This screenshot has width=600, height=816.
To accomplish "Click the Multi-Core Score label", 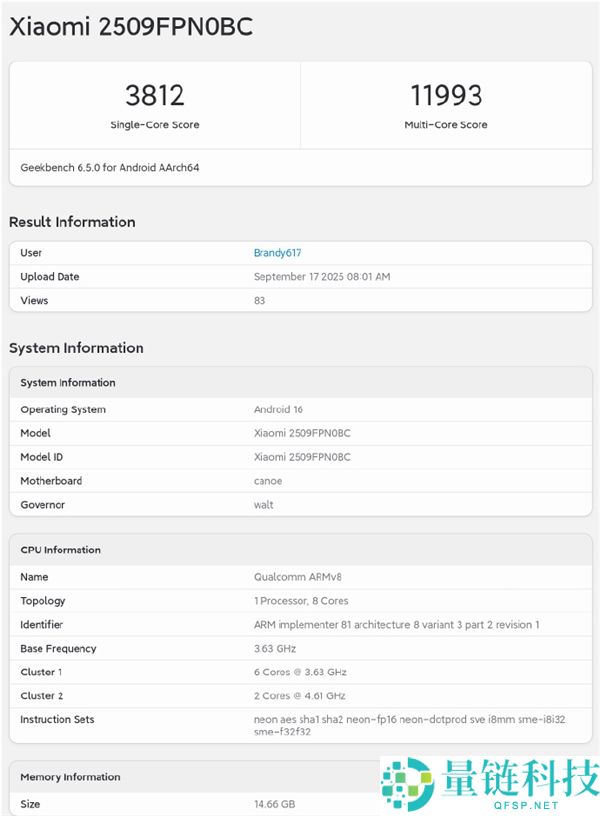I will click(x=446, y=125).
